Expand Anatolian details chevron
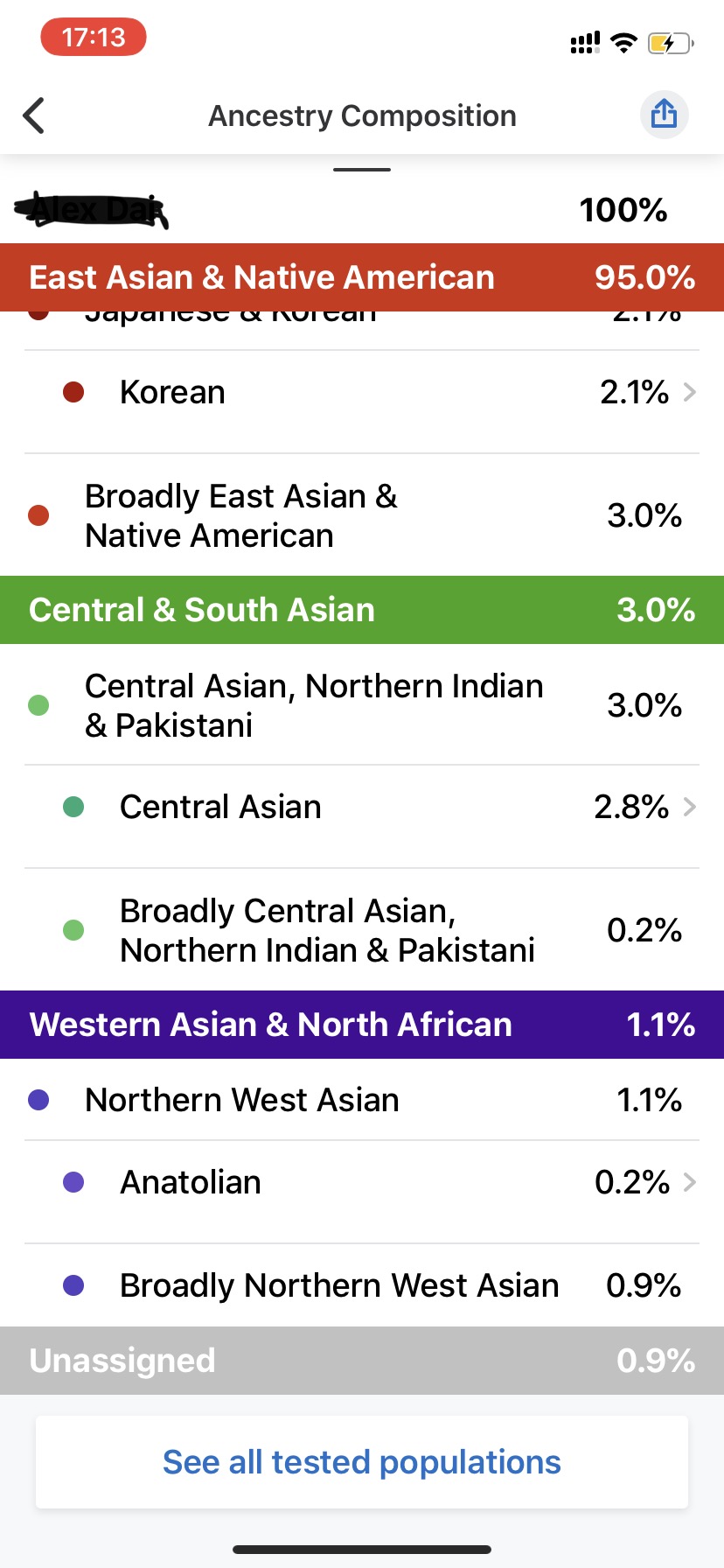Viewport: 724px width, 1568px height. (690, 1182)
